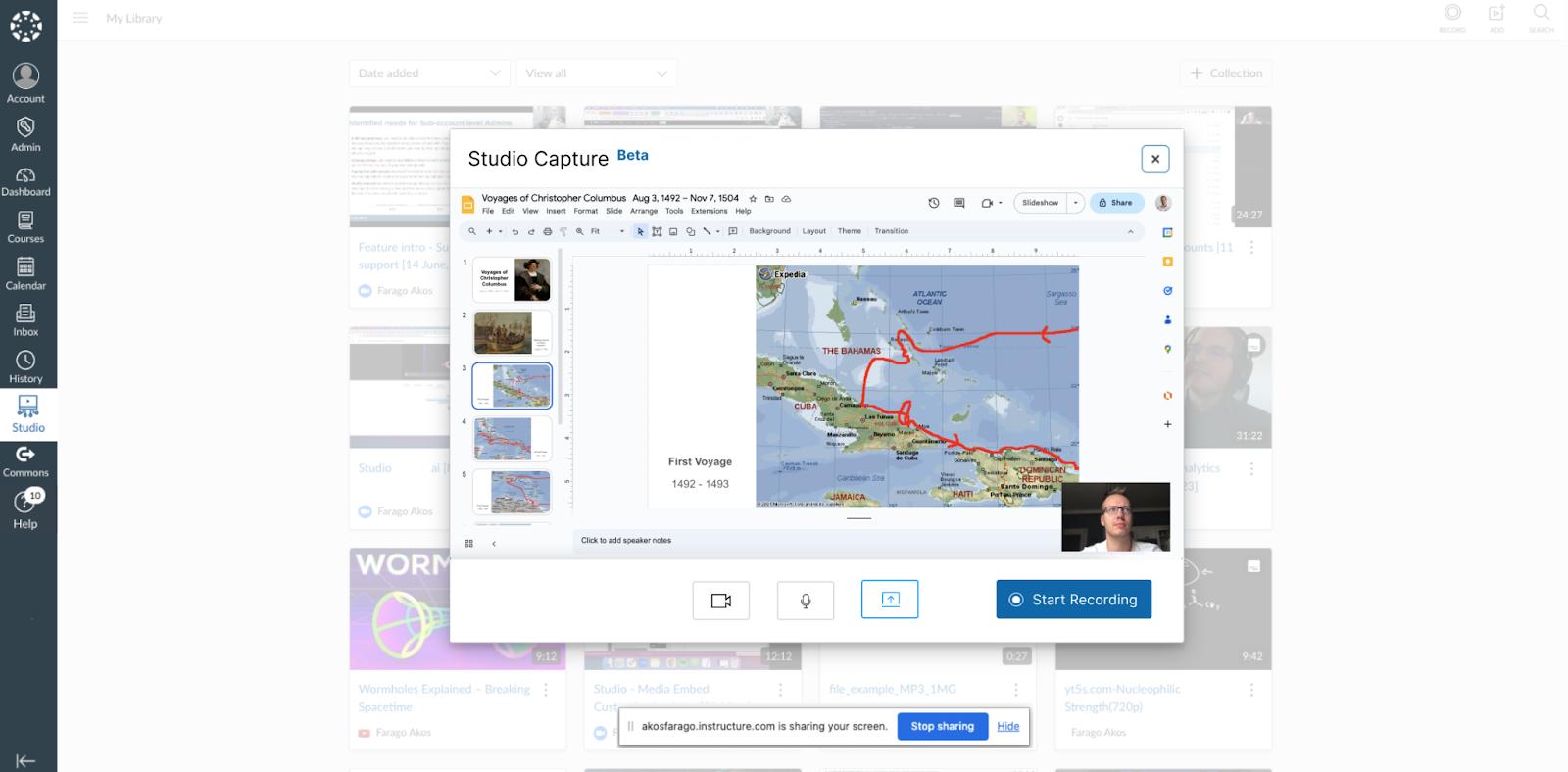Select the shape tool in Slides

tap(691, 231)
